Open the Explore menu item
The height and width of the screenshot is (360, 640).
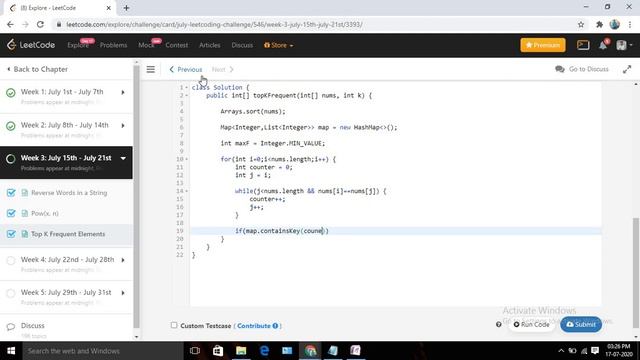tap(78, 45)
